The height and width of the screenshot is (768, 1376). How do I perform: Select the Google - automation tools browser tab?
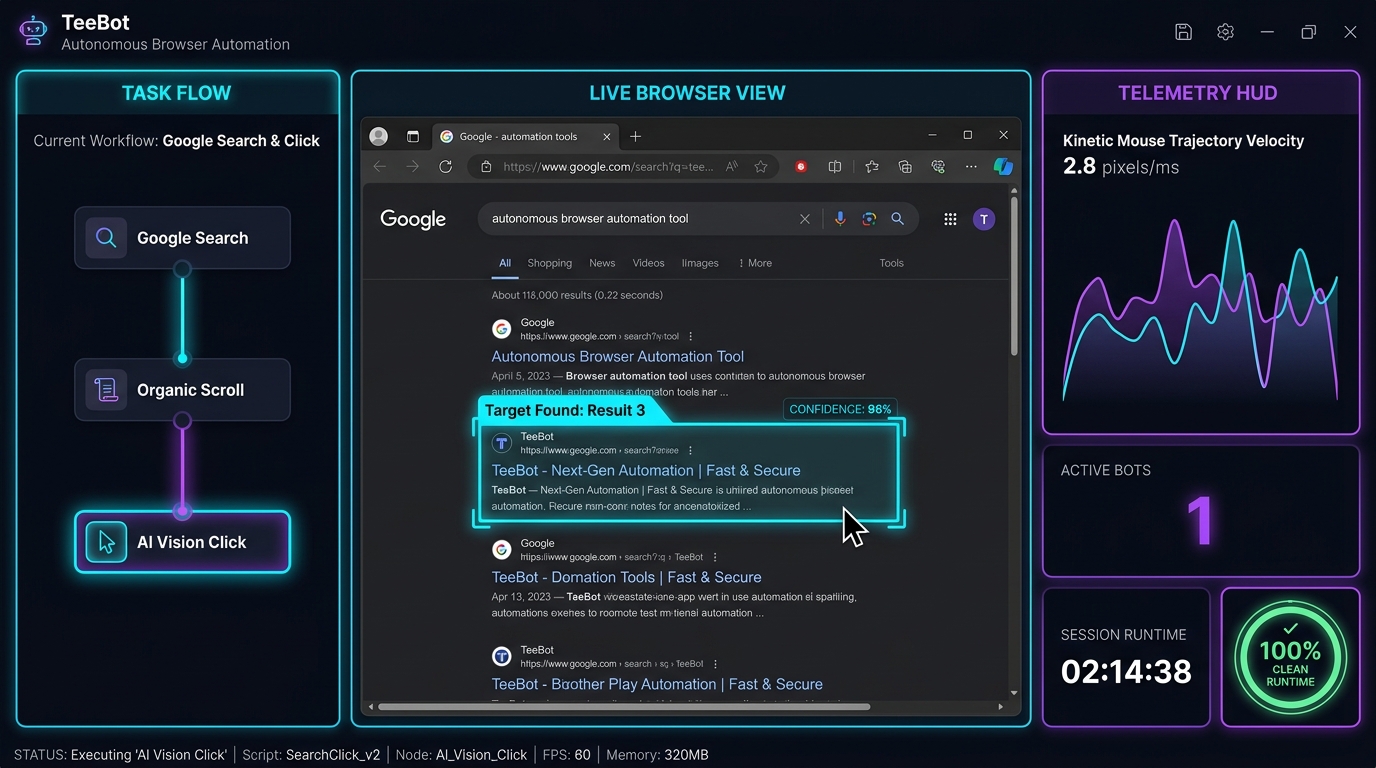tap(526, 136)
